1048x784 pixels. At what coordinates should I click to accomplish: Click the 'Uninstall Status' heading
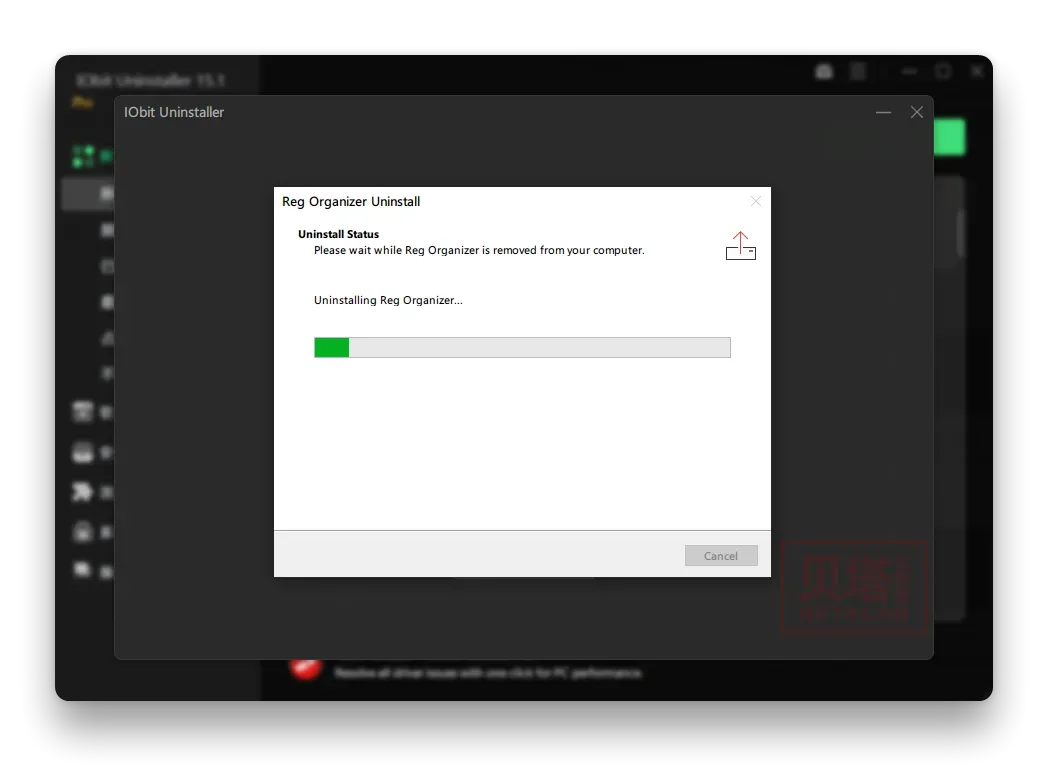(x=338, y=234)
